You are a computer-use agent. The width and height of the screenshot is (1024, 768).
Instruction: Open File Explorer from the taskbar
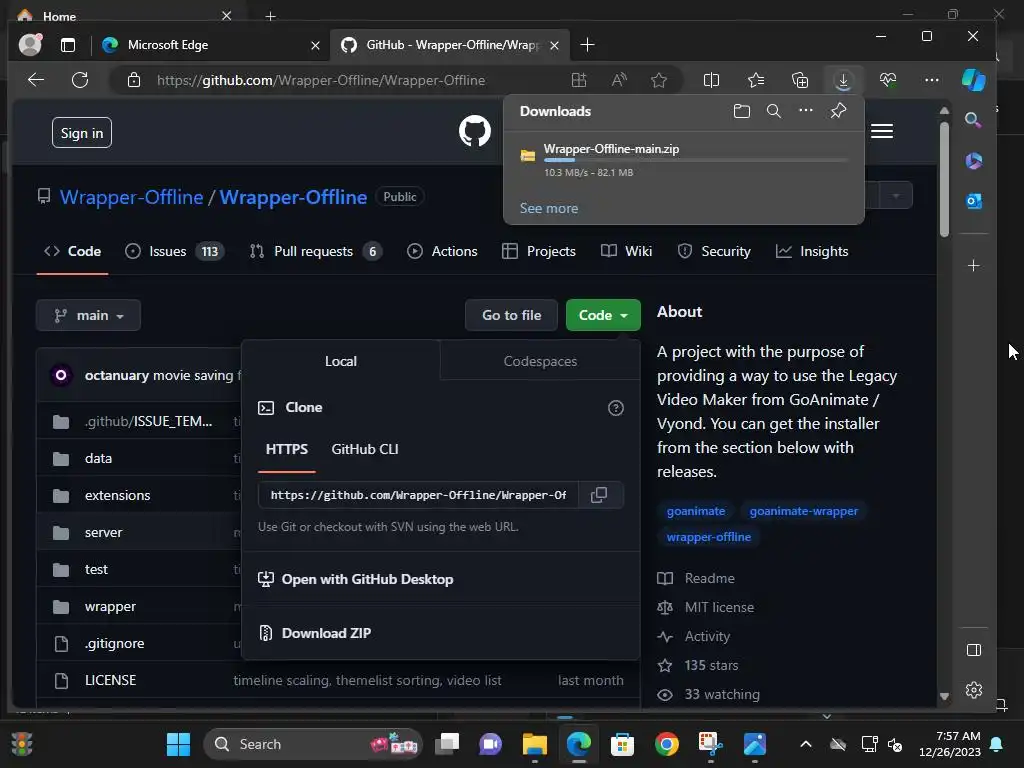coord(534,744)
